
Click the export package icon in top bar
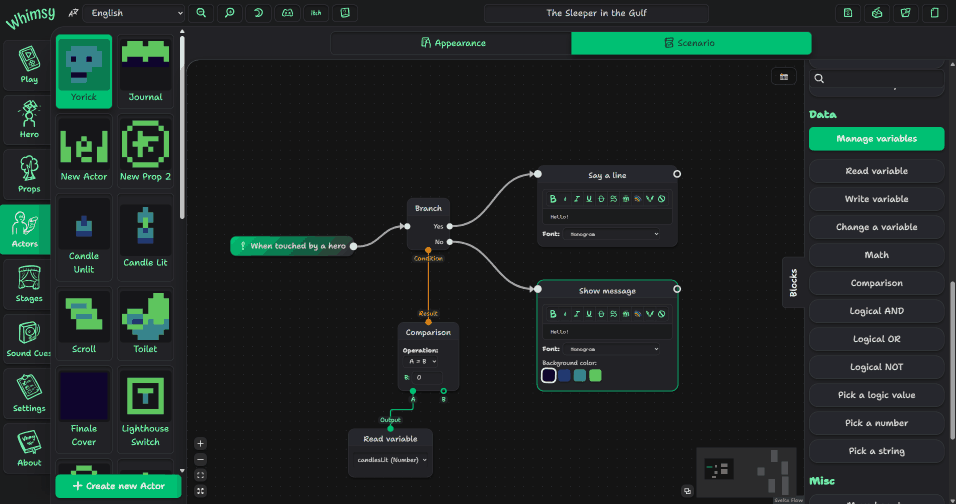pyautogui.click(x=905, y=13)
